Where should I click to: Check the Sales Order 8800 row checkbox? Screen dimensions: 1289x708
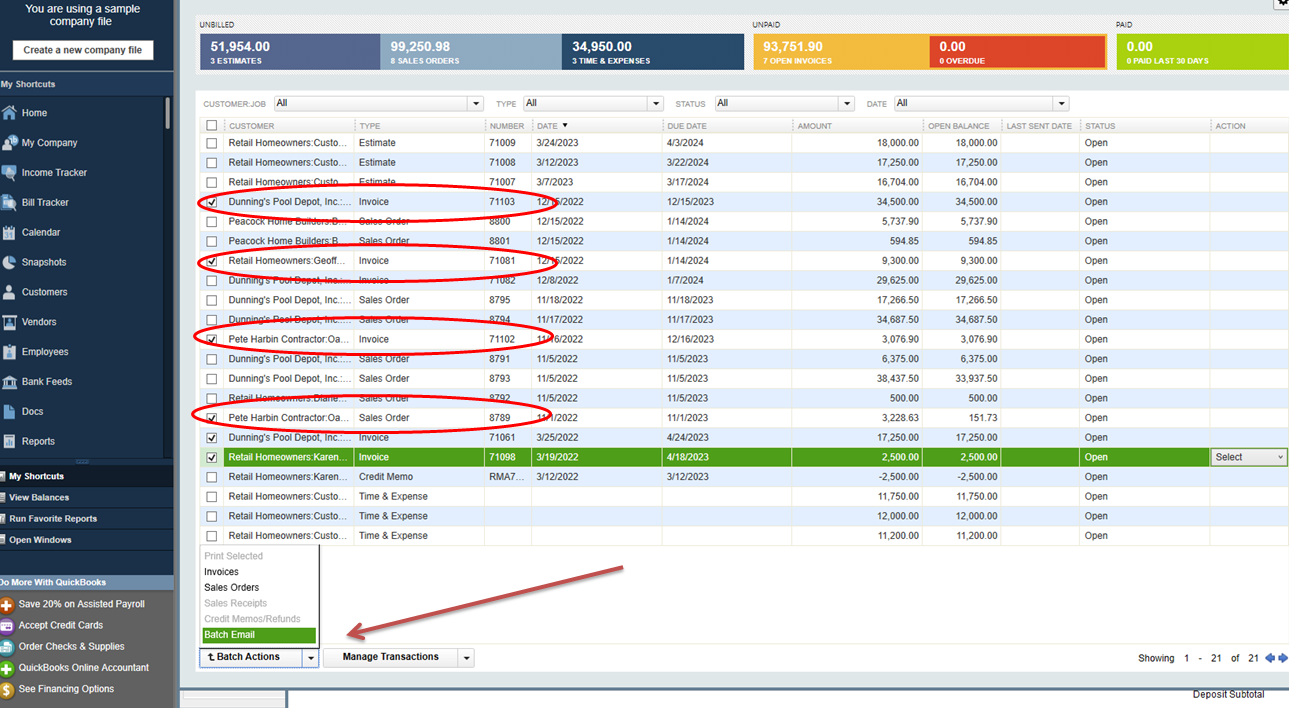click(211, 222)
